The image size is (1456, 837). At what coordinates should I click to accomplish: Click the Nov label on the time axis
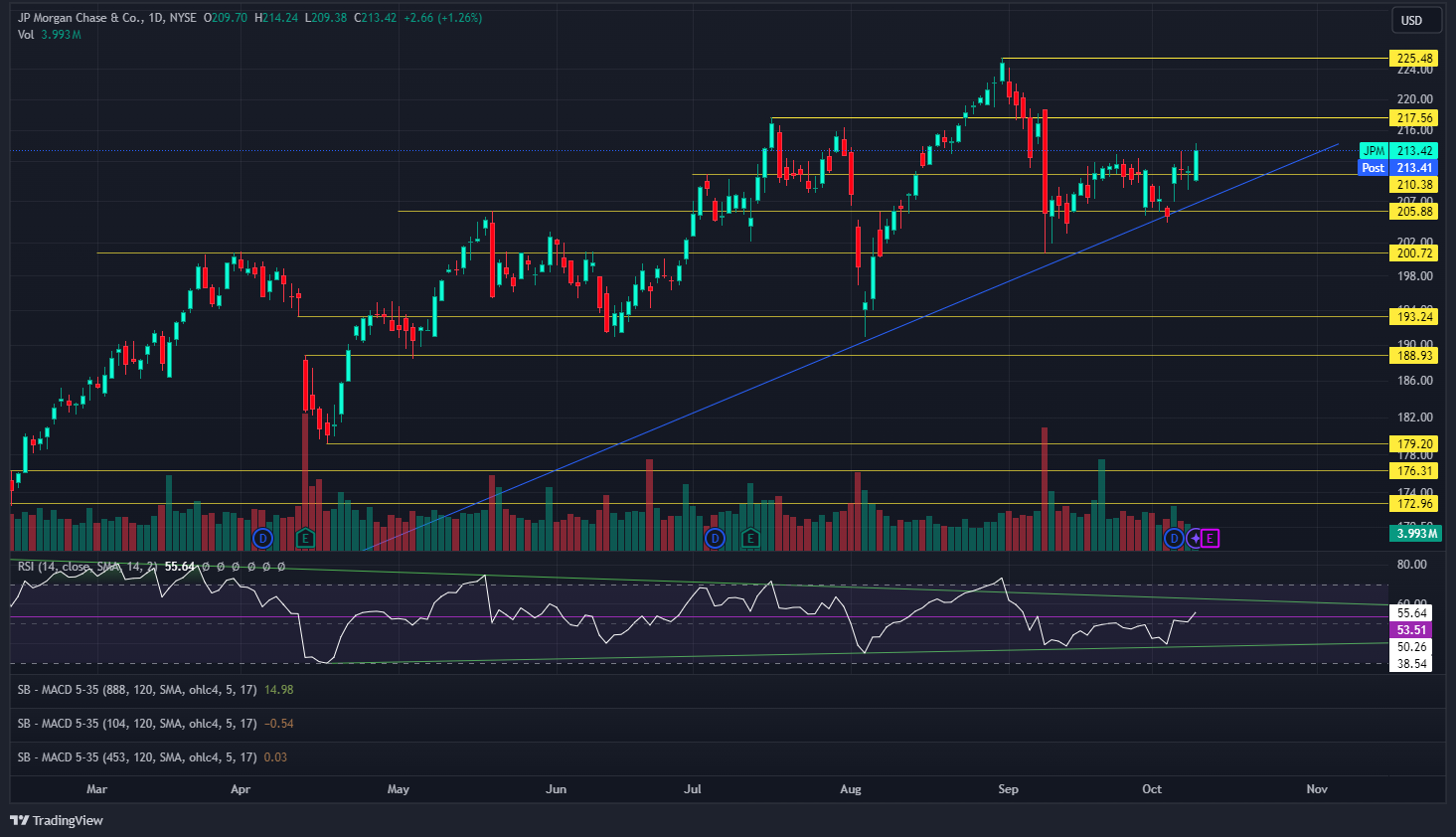[1317, 789]
